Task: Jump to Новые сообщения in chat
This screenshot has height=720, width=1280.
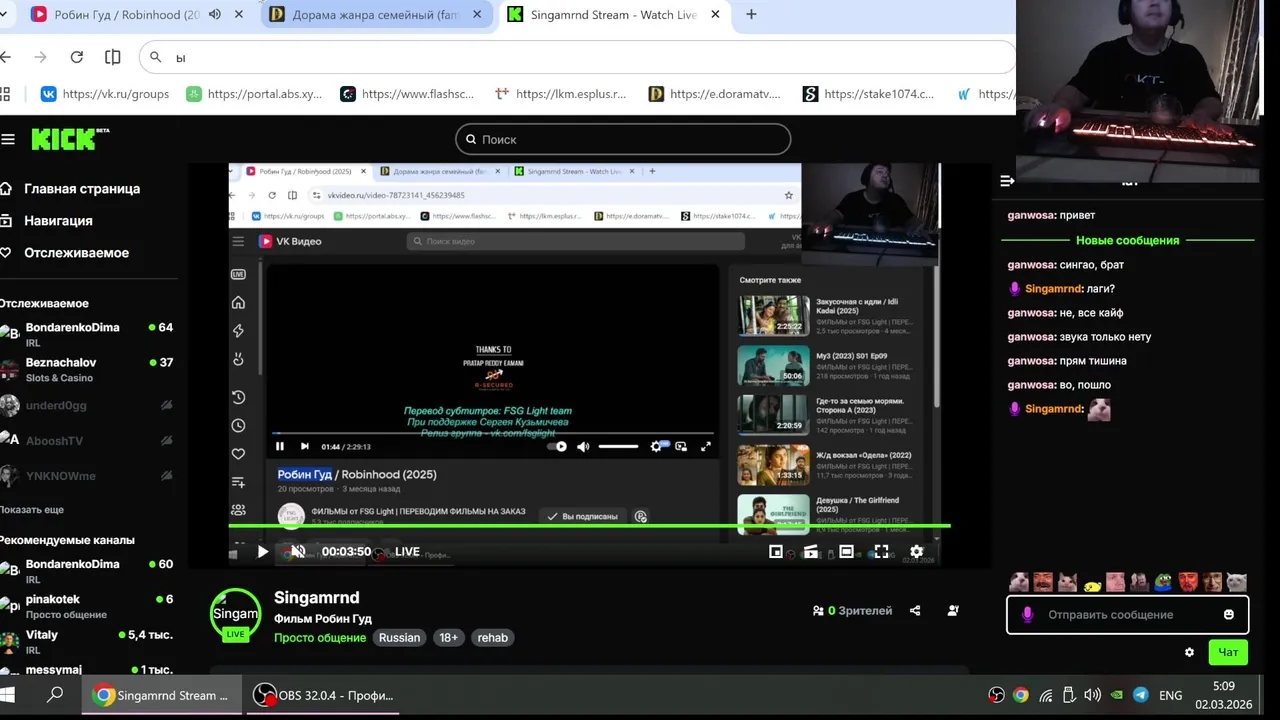Action: 1127,241
